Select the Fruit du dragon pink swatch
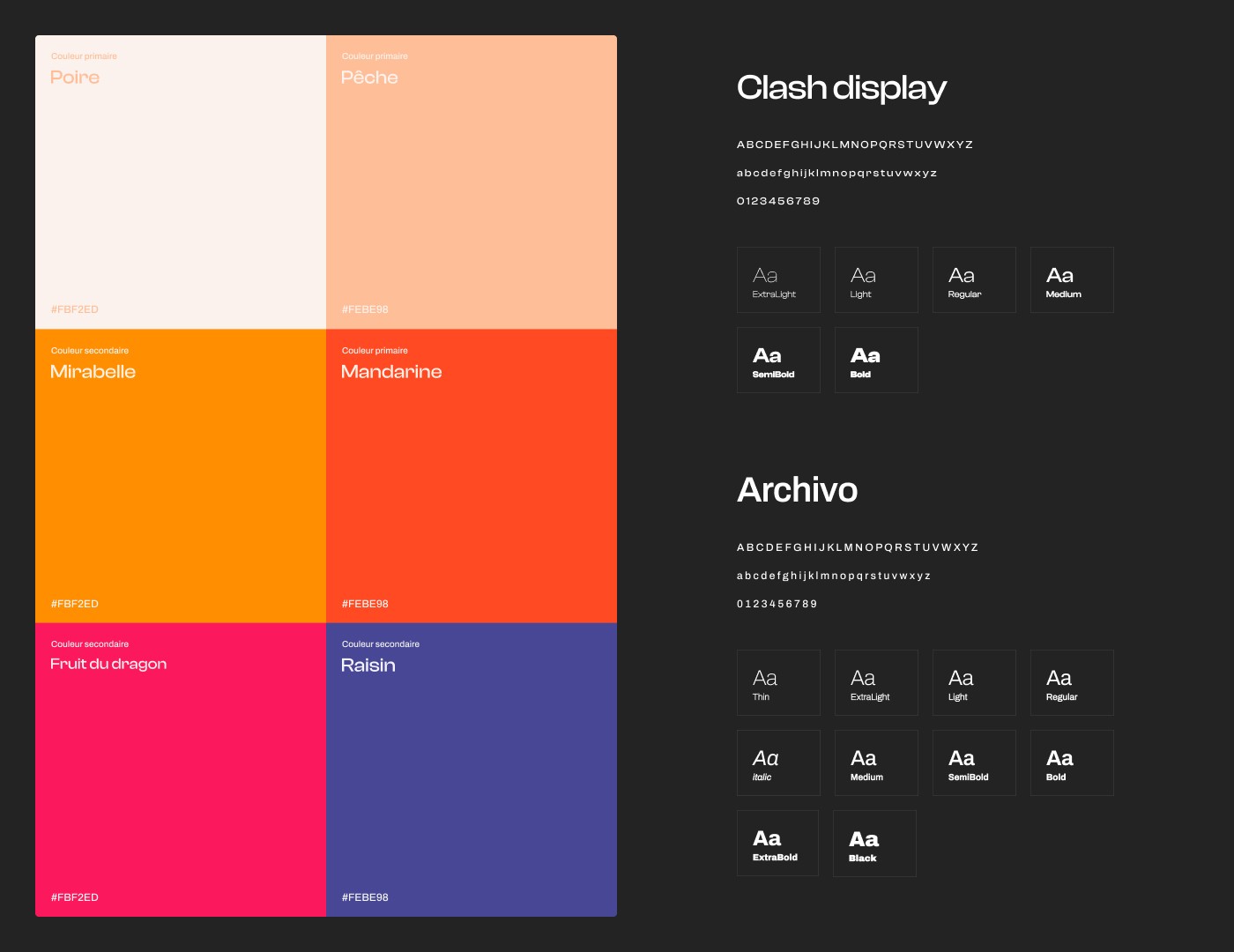 [181, 770]
